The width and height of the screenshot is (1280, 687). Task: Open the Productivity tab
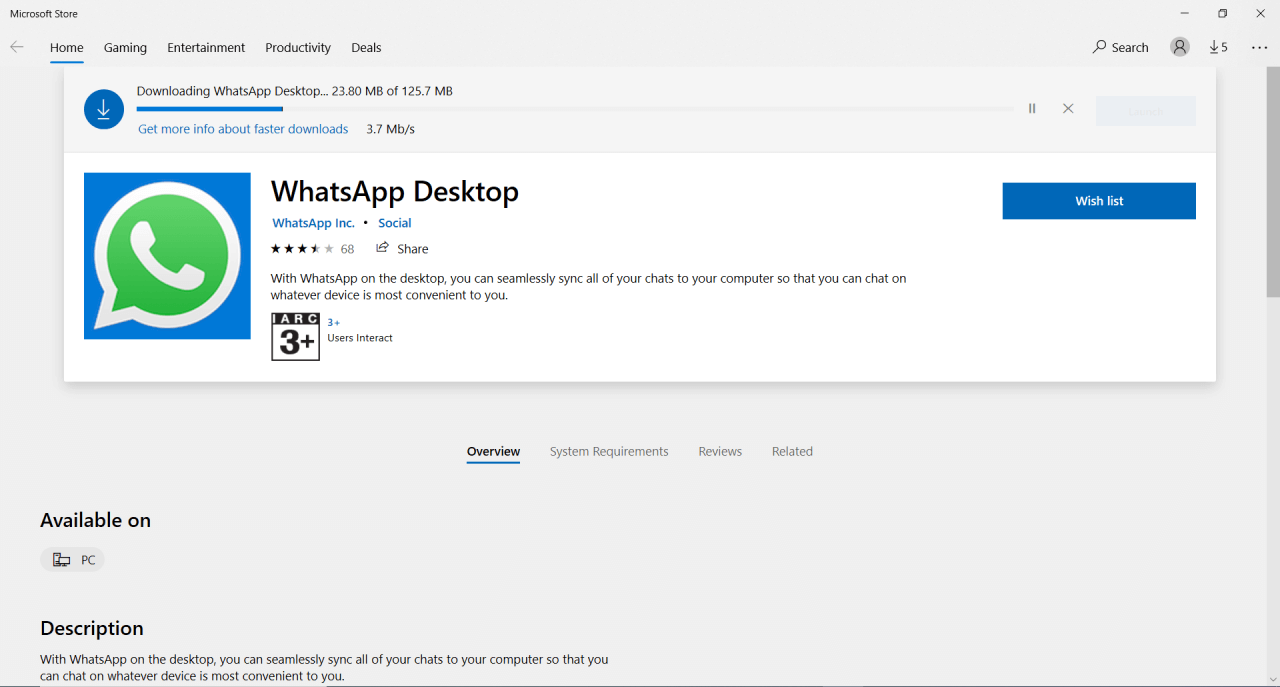coord(298,48)
